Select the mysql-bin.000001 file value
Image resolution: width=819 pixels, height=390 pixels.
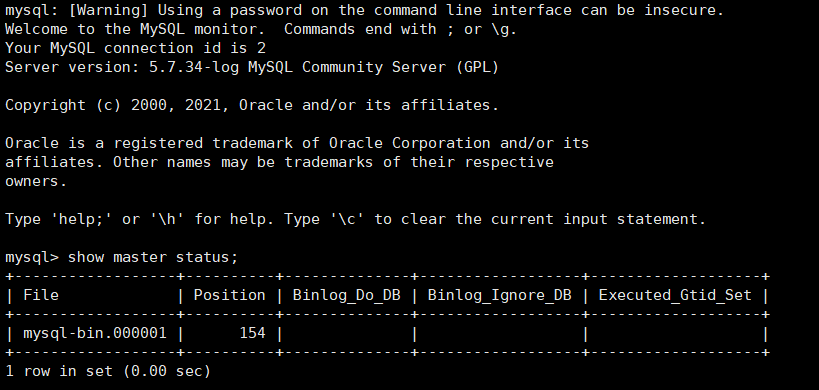95,333
